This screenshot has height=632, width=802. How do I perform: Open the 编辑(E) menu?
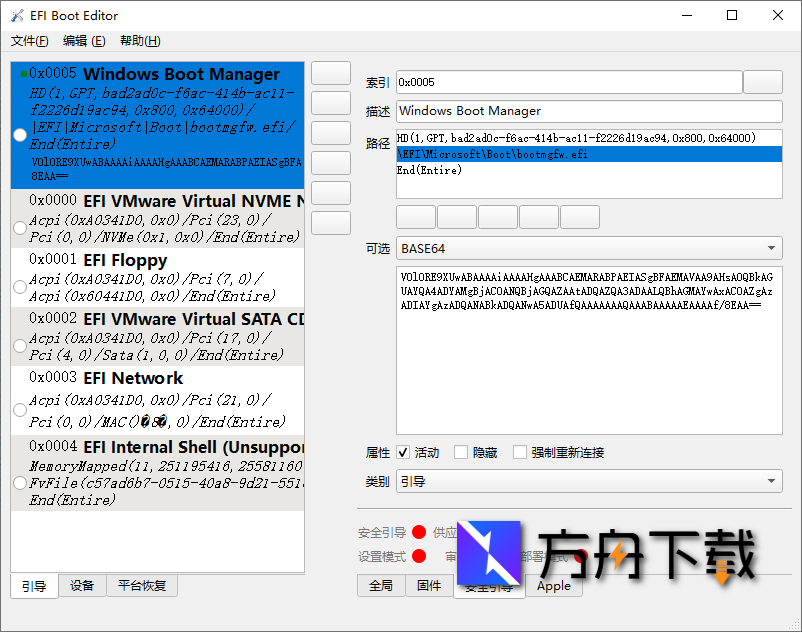point(84,41)
